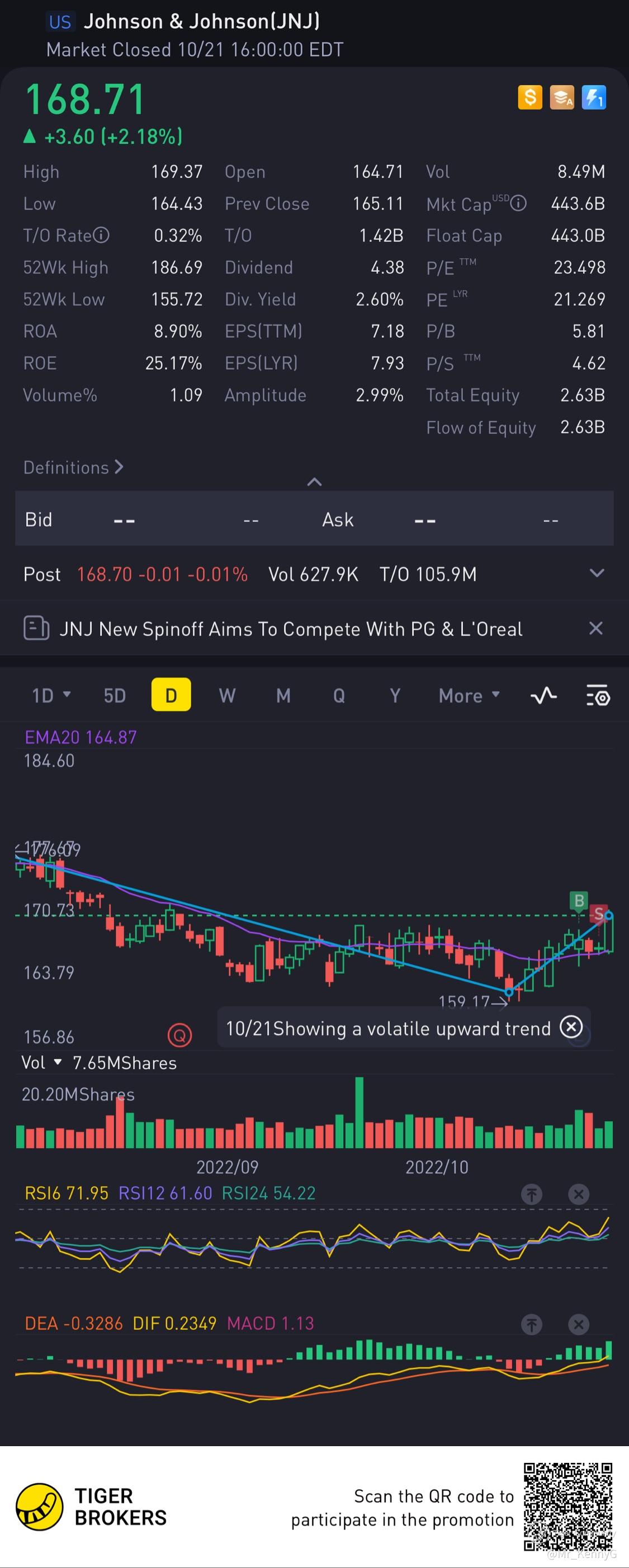Pin the MACD indicator to top
Viewport: 629px width, 1568px height.
pos(532,1325)
